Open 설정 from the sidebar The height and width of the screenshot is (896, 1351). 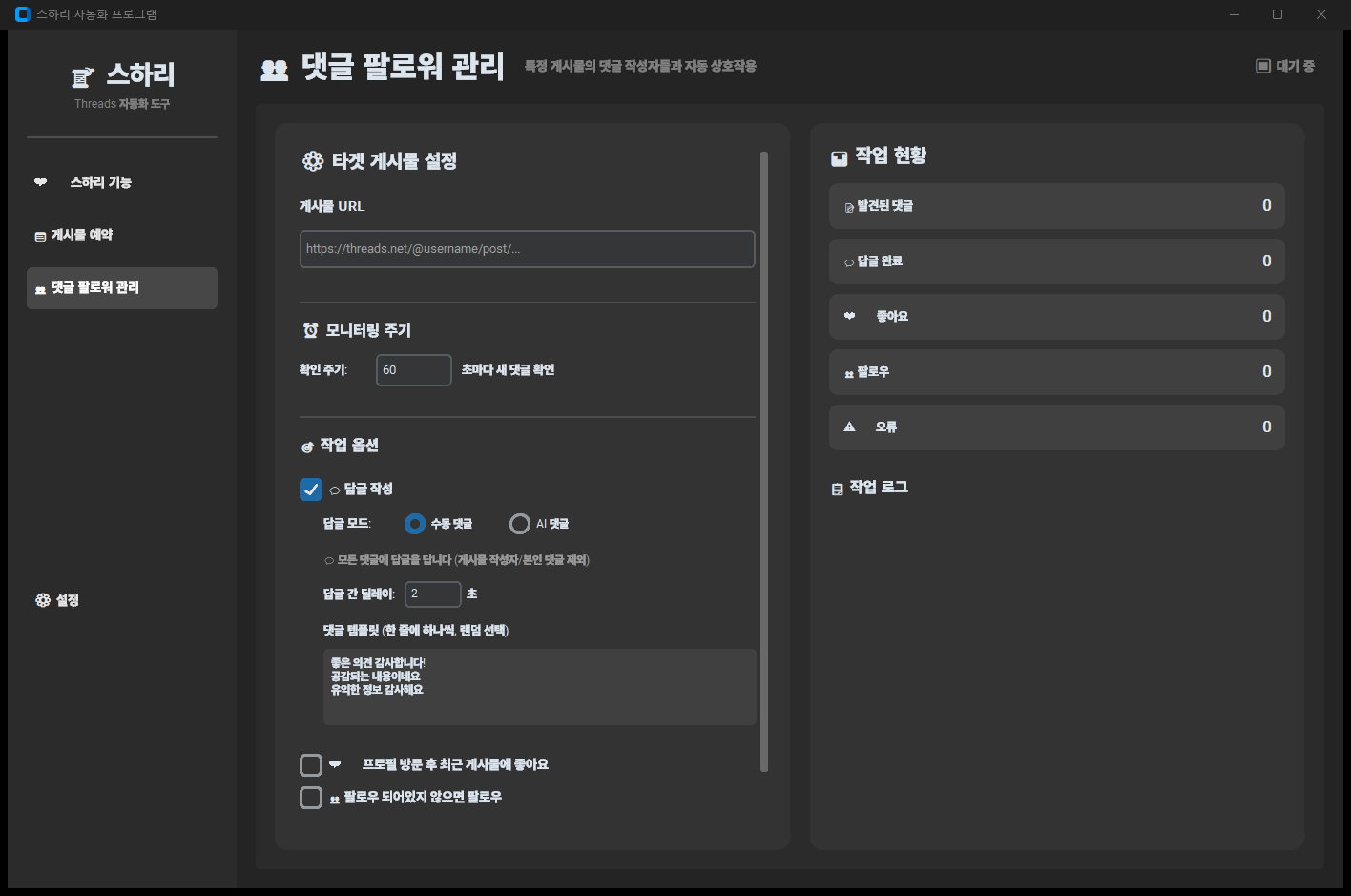[122, 600]
